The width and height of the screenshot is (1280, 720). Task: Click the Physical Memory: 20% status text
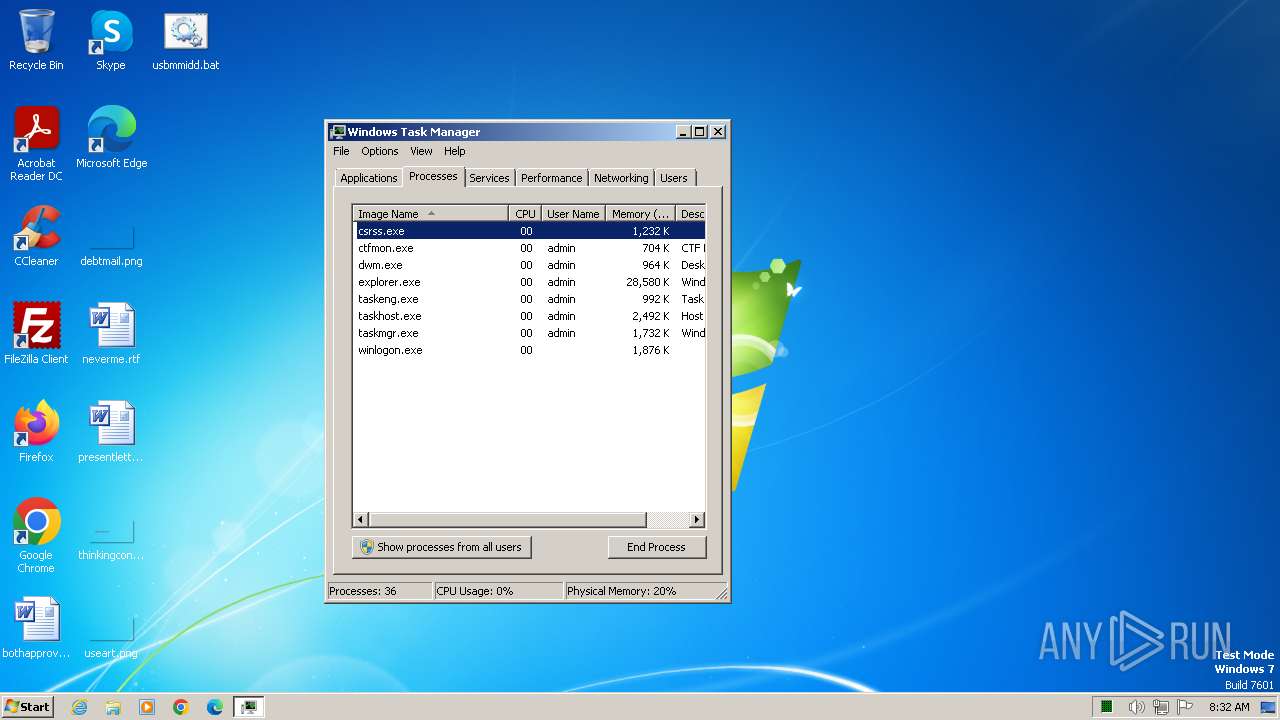[622, 591]
